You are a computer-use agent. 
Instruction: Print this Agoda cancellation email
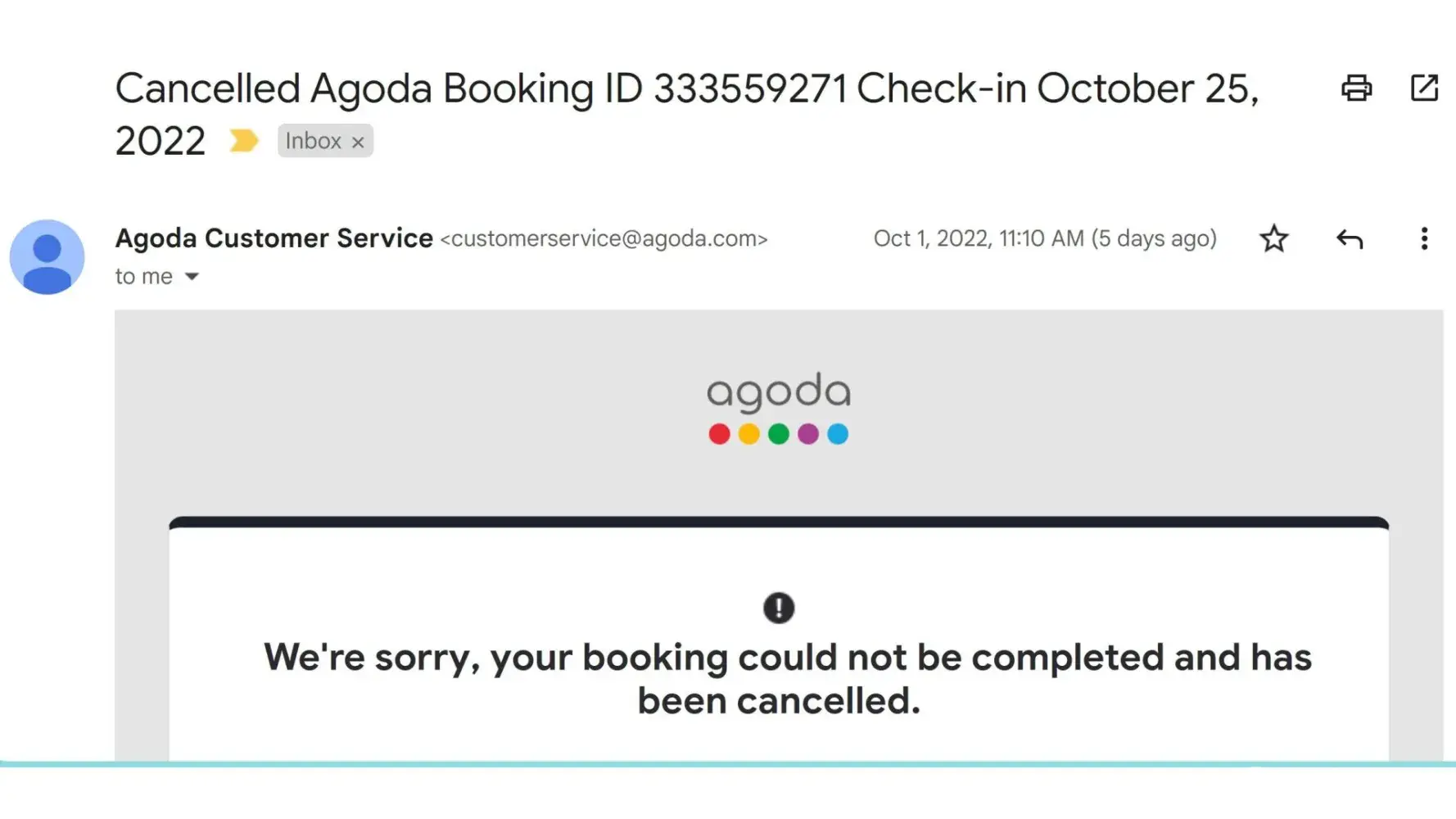coord(1356,88)
